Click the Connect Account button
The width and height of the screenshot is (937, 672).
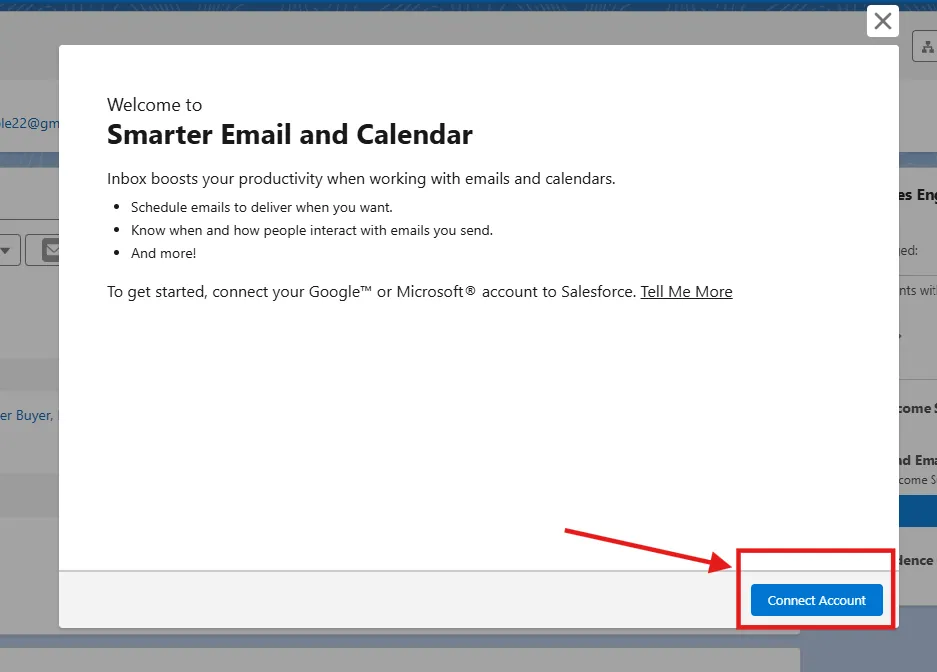point(816,600)
